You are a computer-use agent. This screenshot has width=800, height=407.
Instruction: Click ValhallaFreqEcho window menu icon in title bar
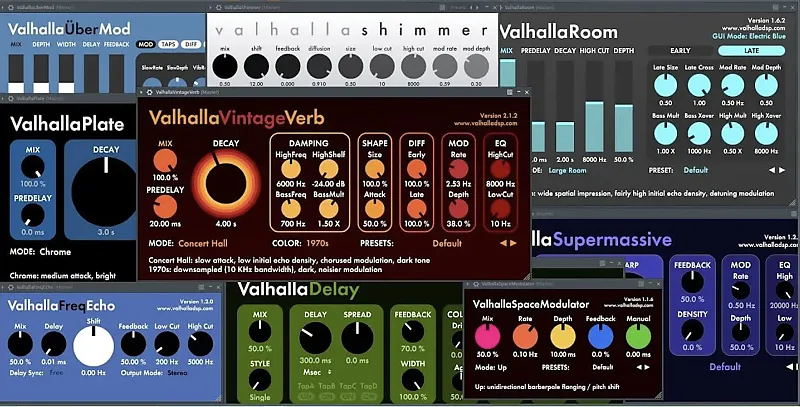tap(202, 287)
